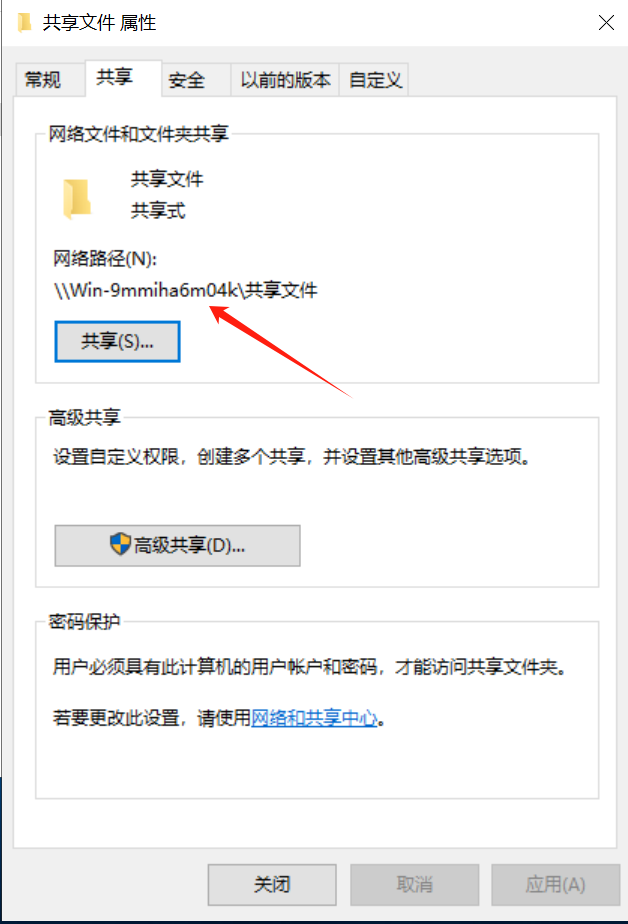Click the 关闭 button
The image size is (628, 924).
272,885
